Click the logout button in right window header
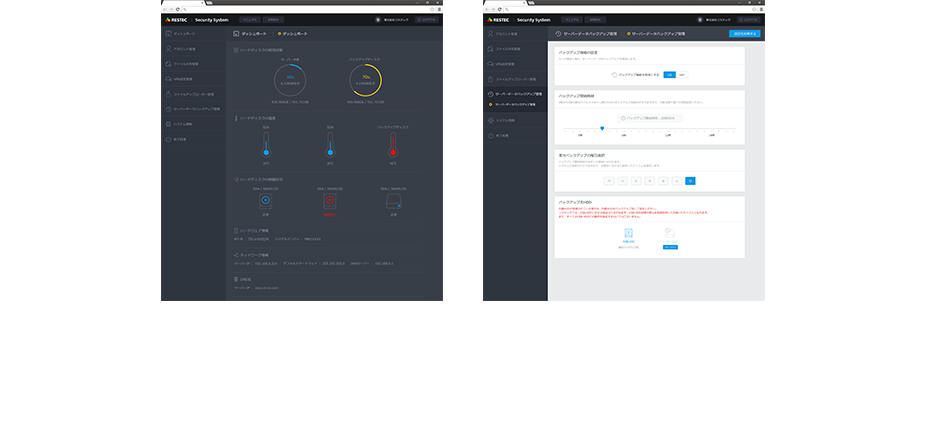 [749, 19]
